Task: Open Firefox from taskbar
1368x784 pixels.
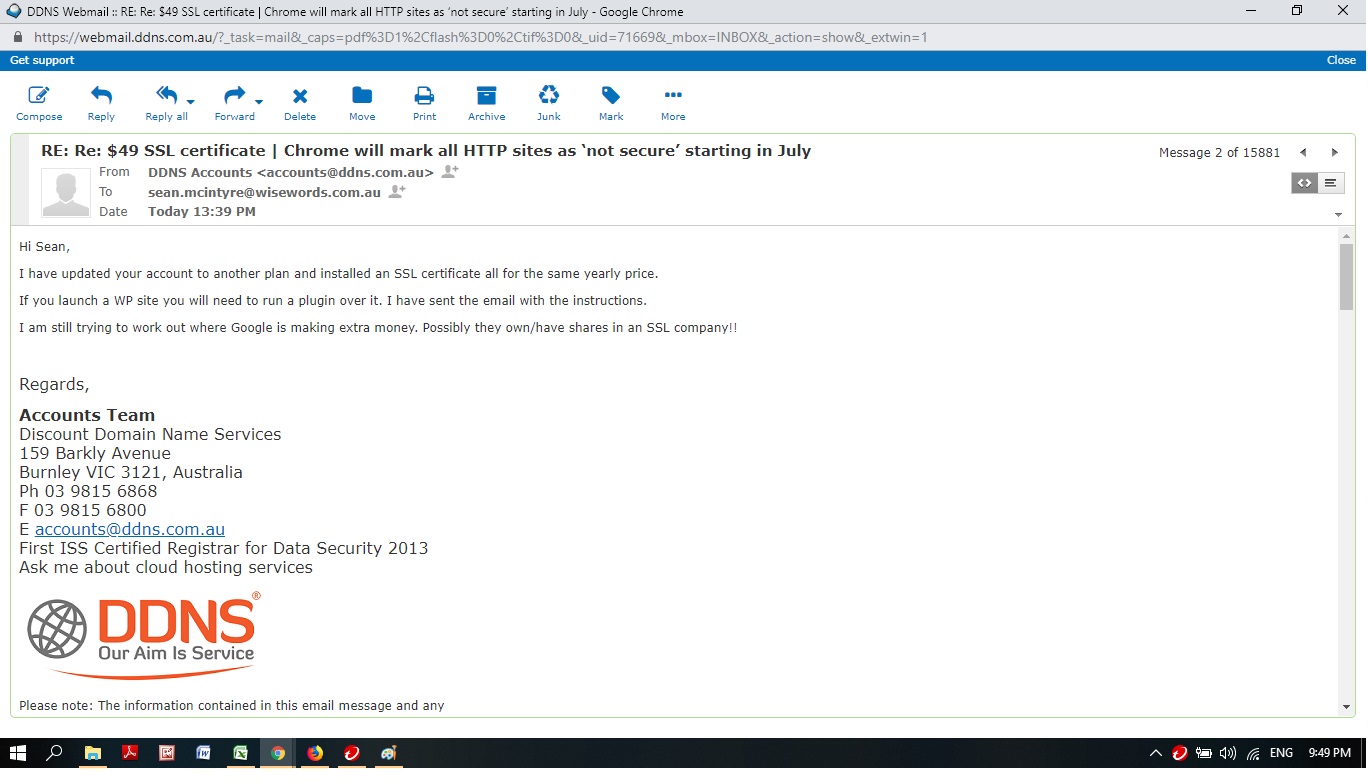Action: (315, 753)
